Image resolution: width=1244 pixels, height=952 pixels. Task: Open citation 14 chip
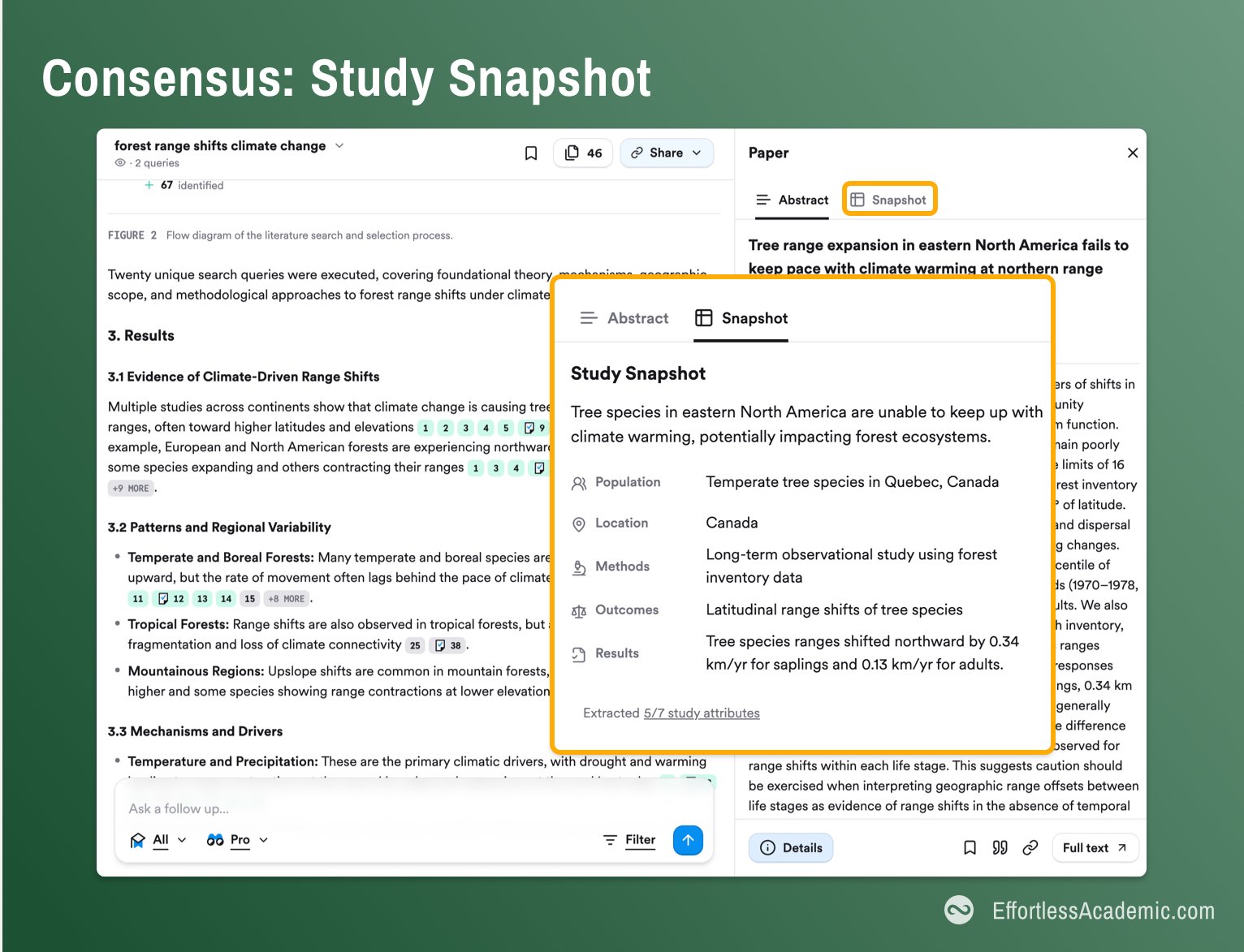click(226, 599)
